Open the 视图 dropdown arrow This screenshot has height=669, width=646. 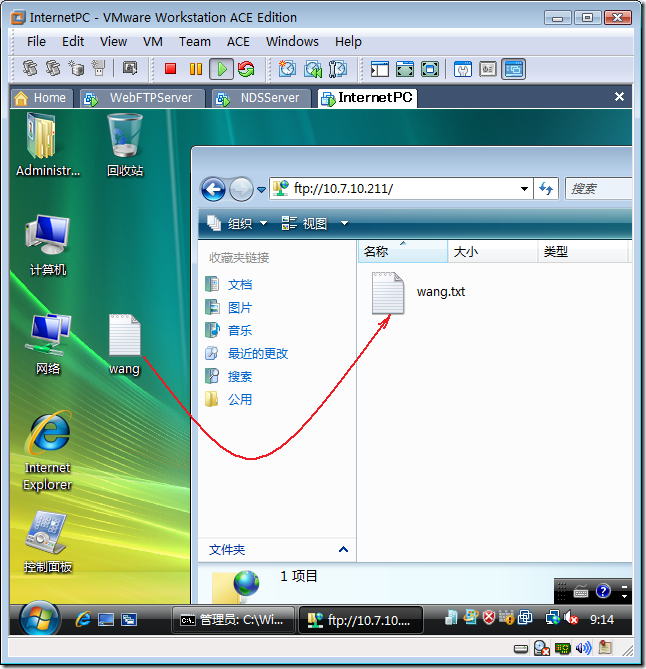[x=344, y=223]
